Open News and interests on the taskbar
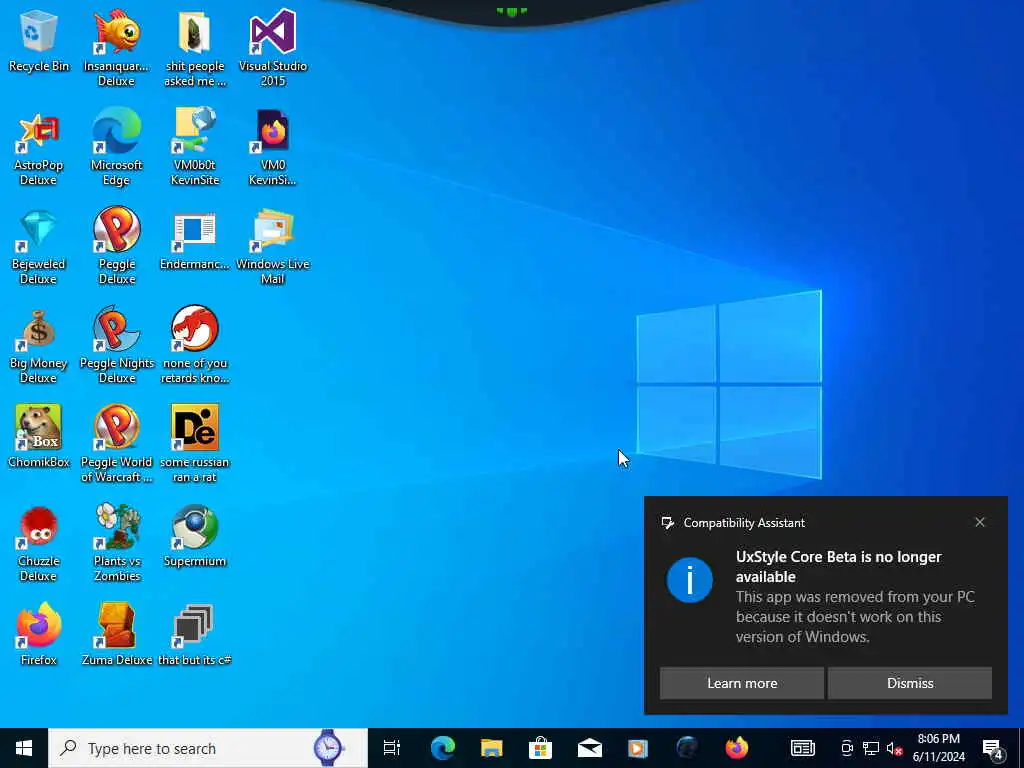 803,748
